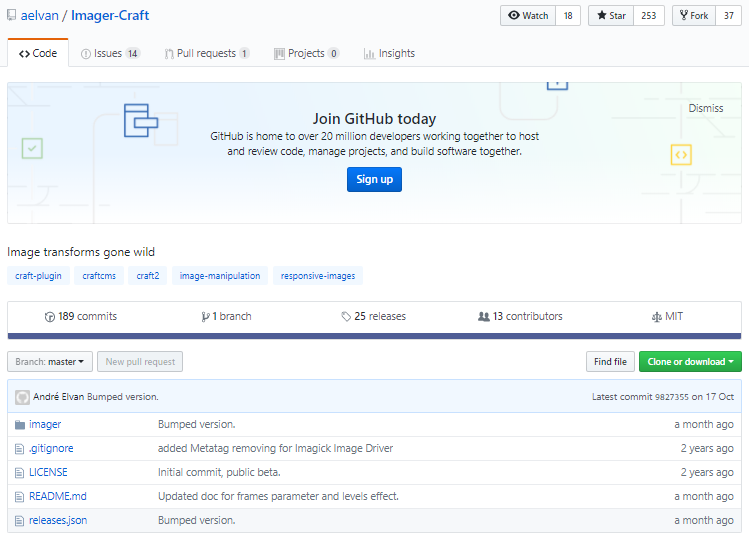Click the imager folder icon
The height and width of the screenshot is (539, 749).
pos(19,425)
